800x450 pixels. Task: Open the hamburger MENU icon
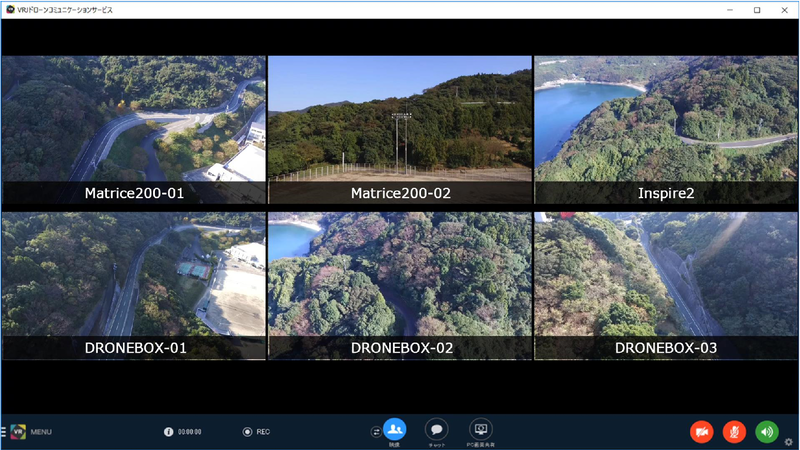coord(4,432)
